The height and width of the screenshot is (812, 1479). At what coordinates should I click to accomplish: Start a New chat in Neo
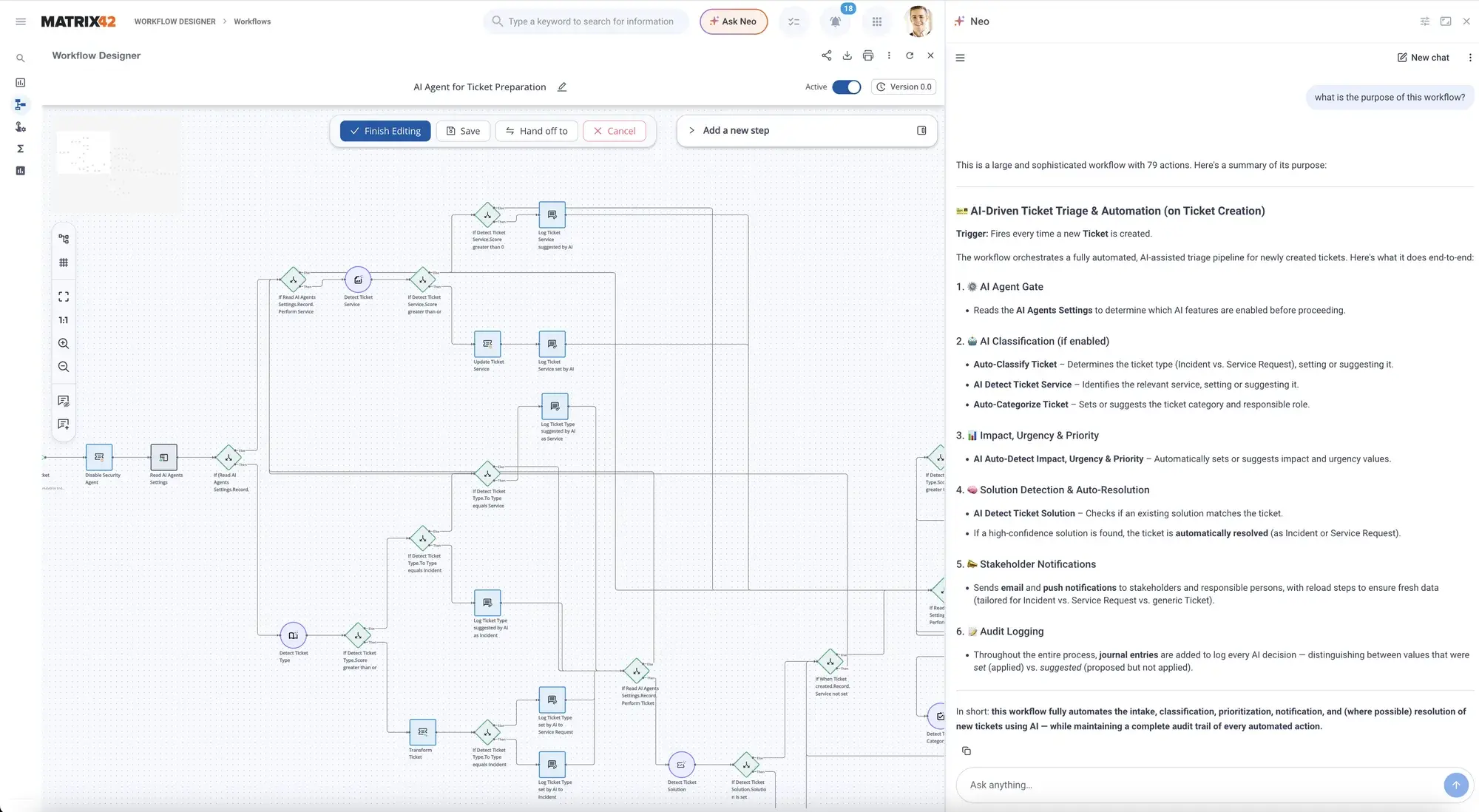click(1424, 58)
